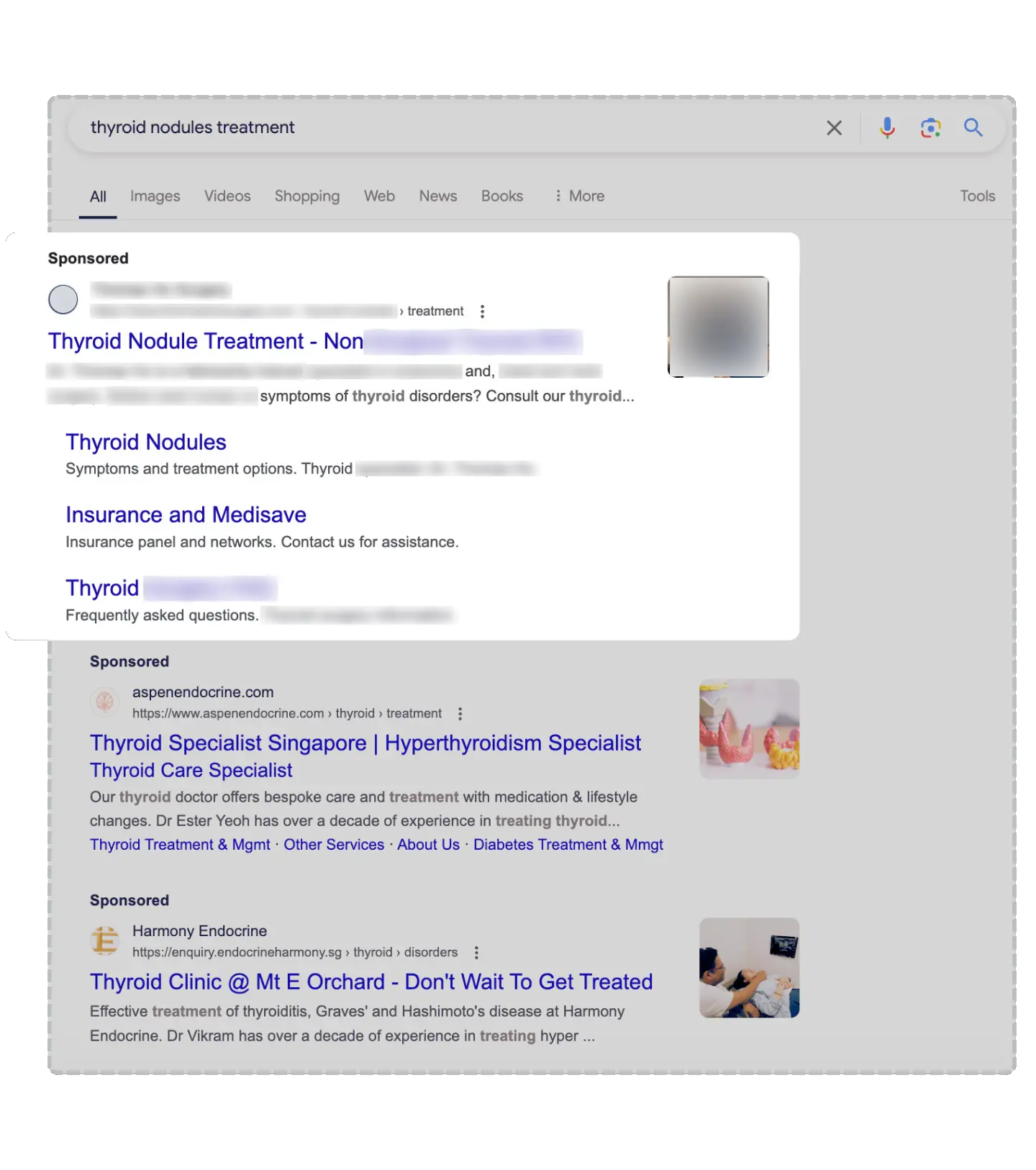
Task: Open options for Harmony Endocrine ad
Action: [476, 953]
